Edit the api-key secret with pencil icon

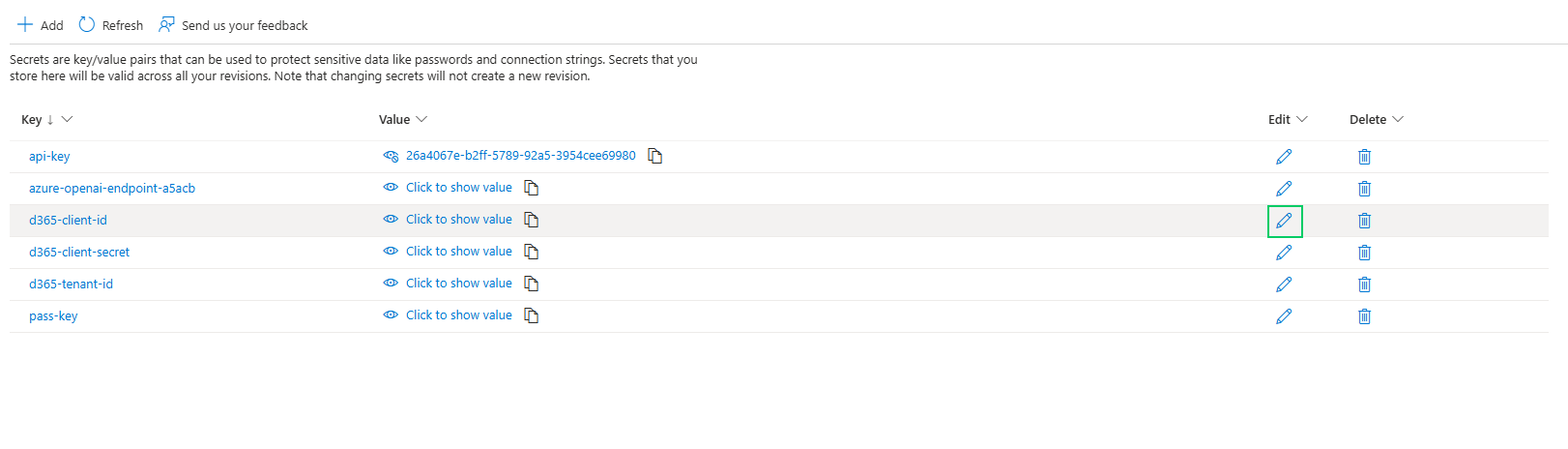pyautogui.click(x=1284, y=157)
